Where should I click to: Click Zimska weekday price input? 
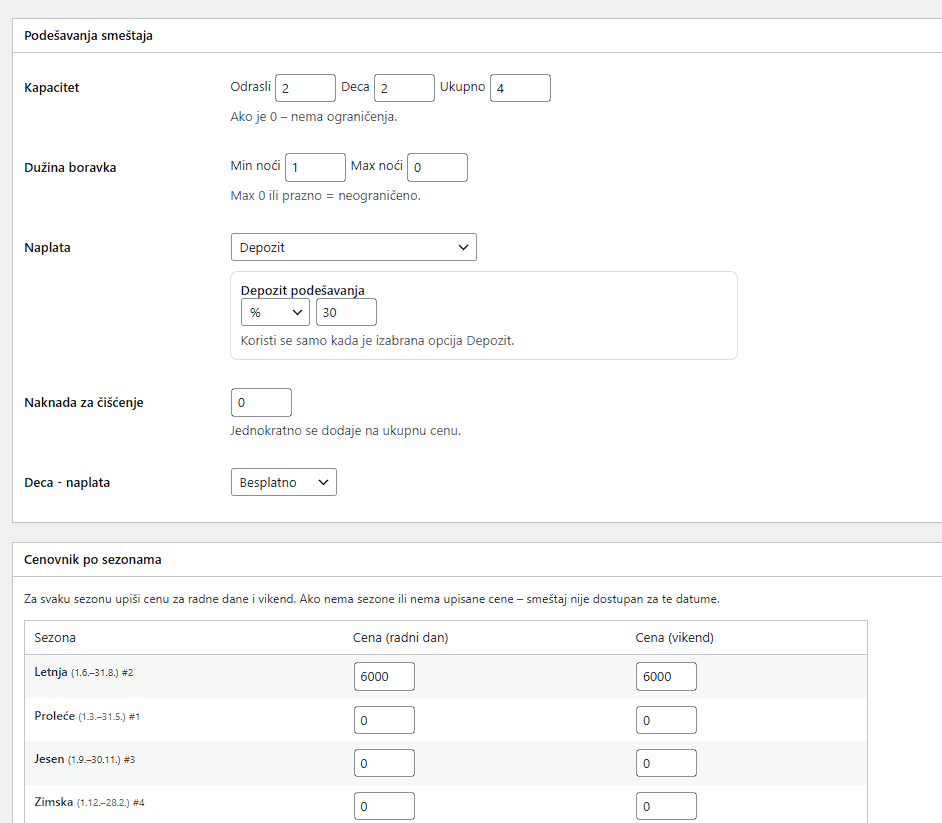384,806
